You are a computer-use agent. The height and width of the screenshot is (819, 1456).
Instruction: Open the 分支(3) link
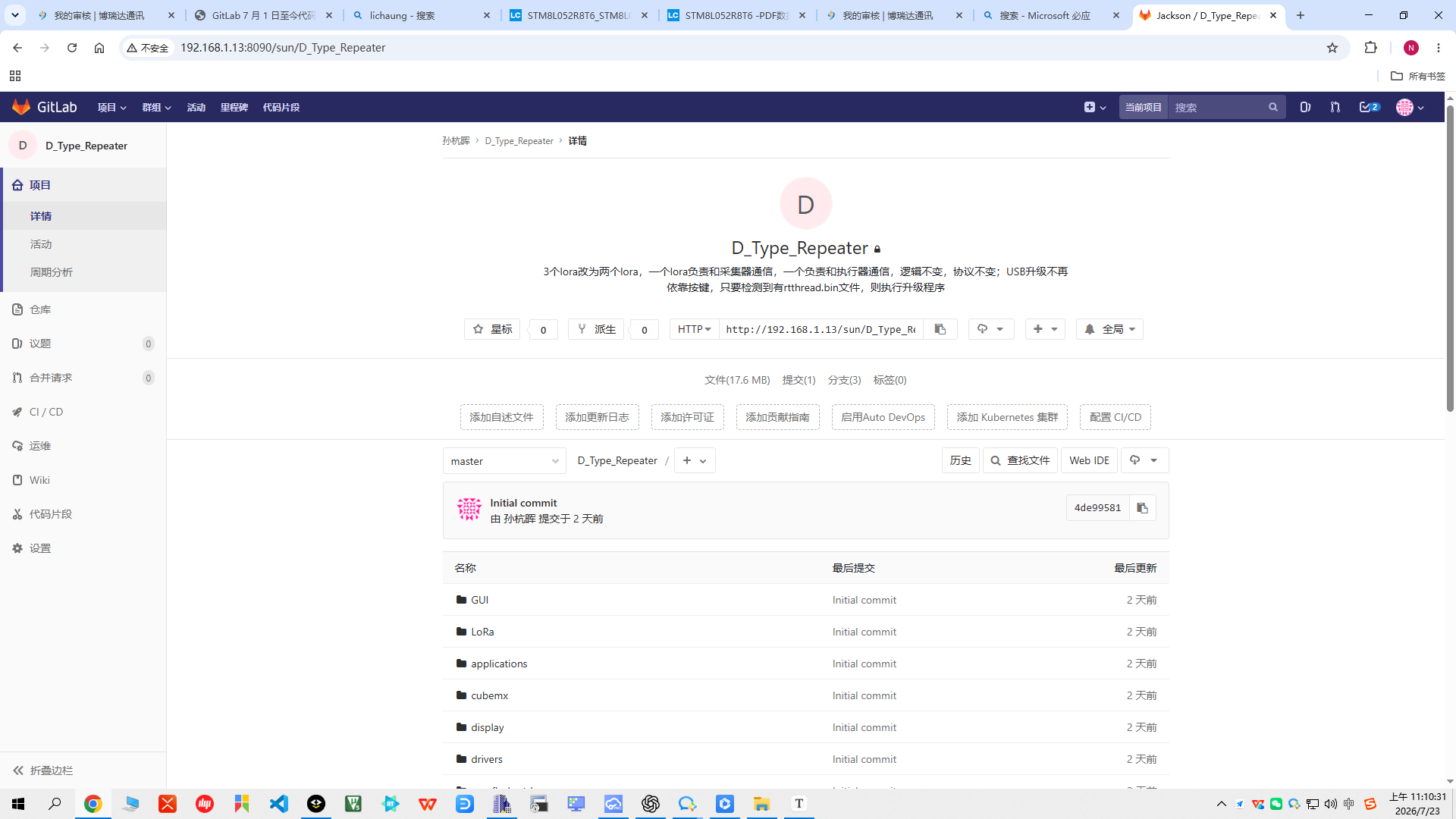pyautogui.click(x=844, y=380)
